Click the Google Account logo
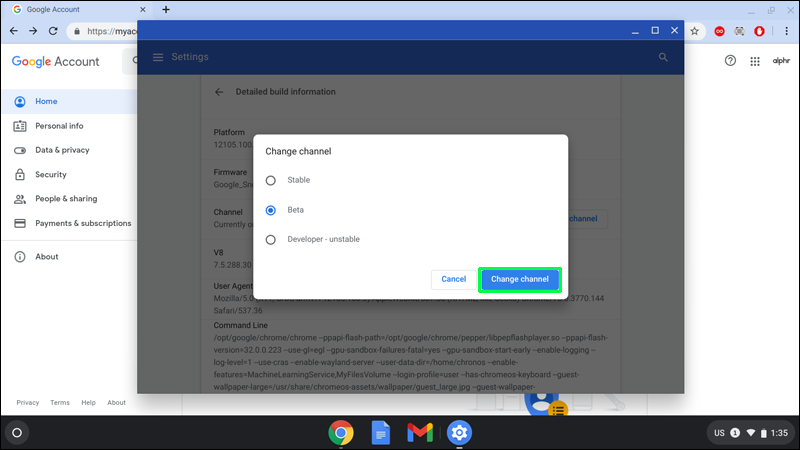Viewport: 800px width, 450px height. click(56, 62)
